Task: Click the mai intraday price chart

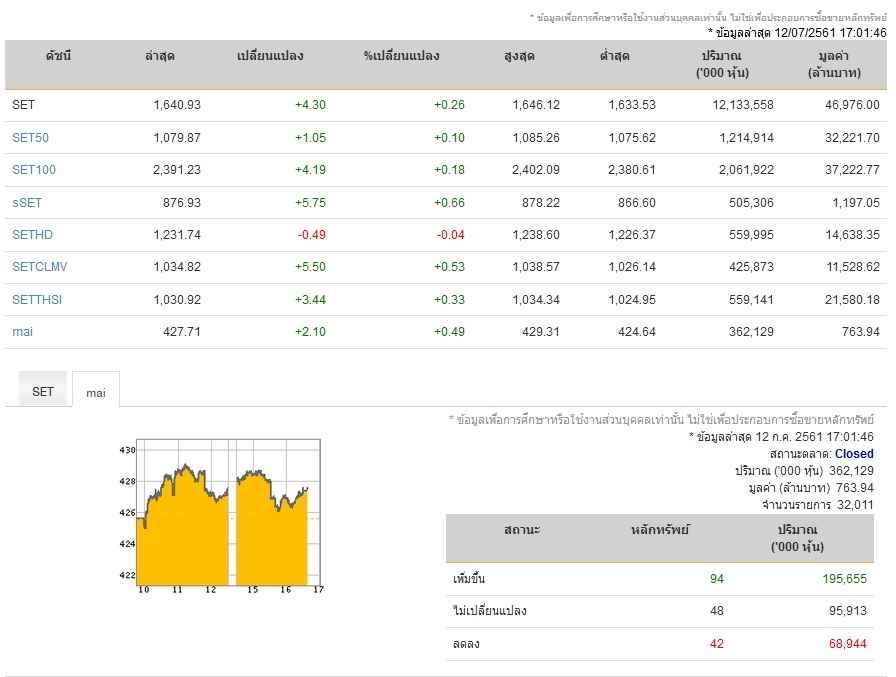Action: [x=222, y=516]
